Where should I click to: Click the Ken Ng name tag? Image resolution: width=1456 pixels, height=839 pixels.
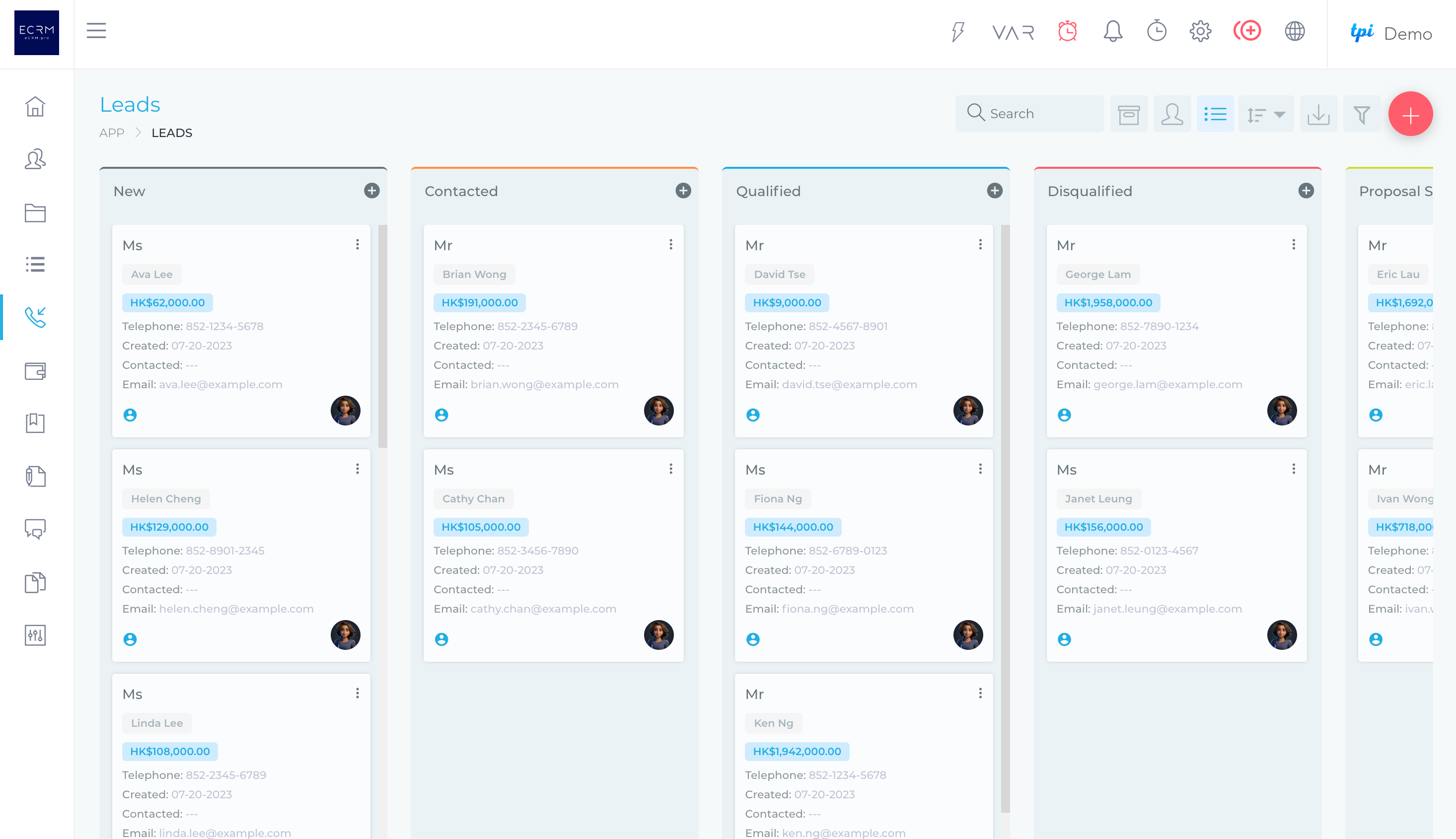pos(774,723)
